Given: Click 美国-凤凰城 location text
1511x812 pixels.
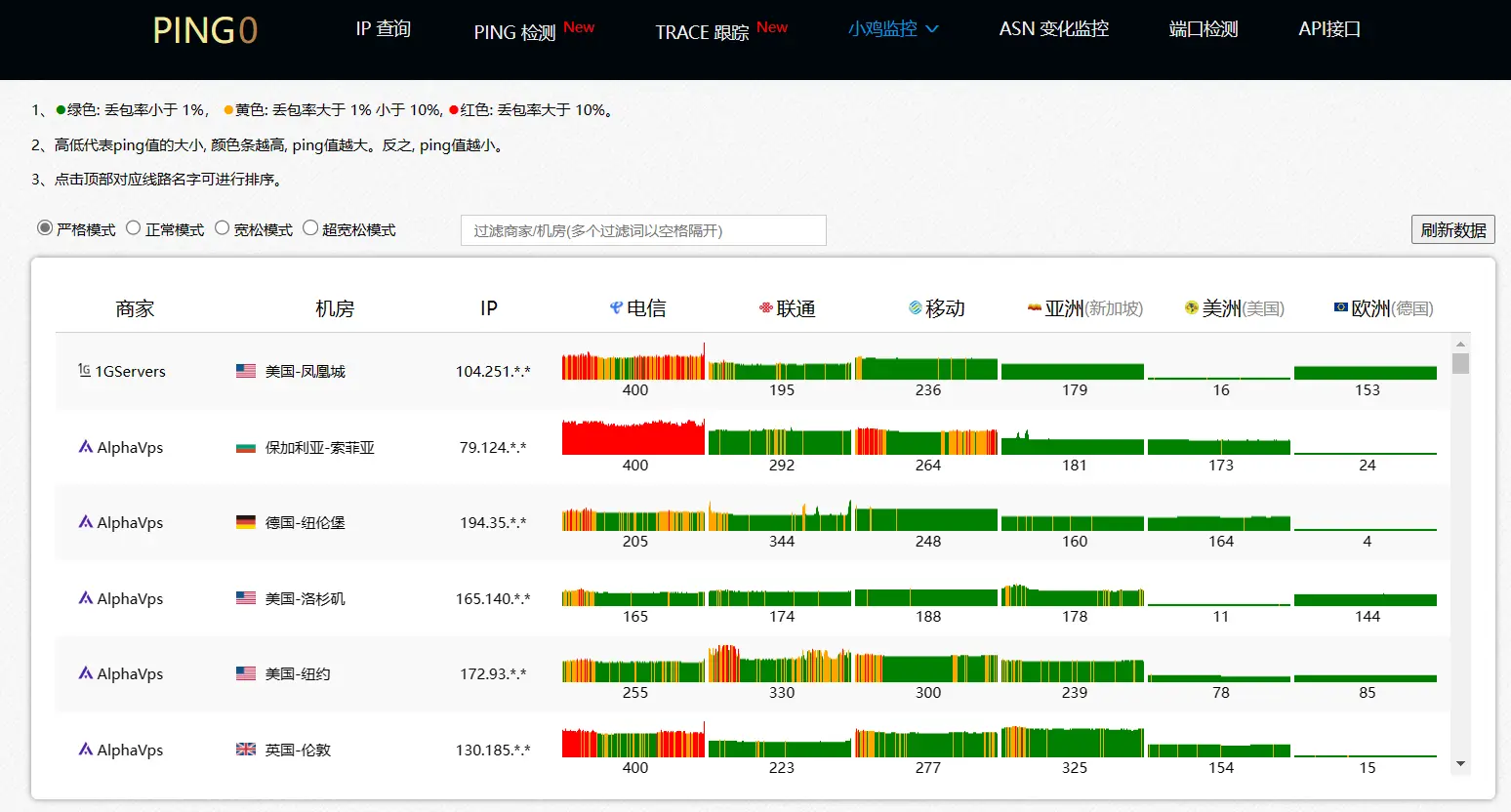Looking at the screenshot, I should click(x=306, y=371).
